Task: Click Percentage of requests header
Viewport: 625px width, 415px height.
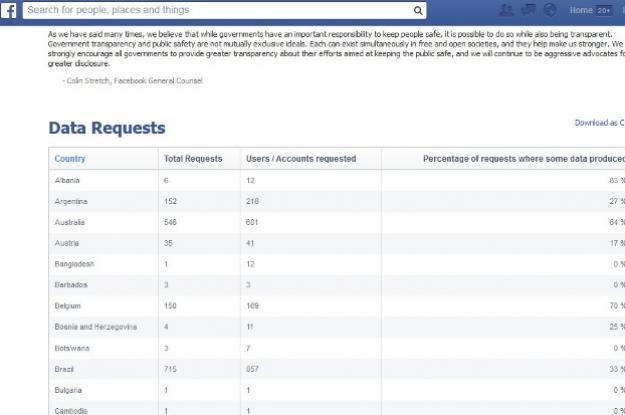Action: pos(524,159)
